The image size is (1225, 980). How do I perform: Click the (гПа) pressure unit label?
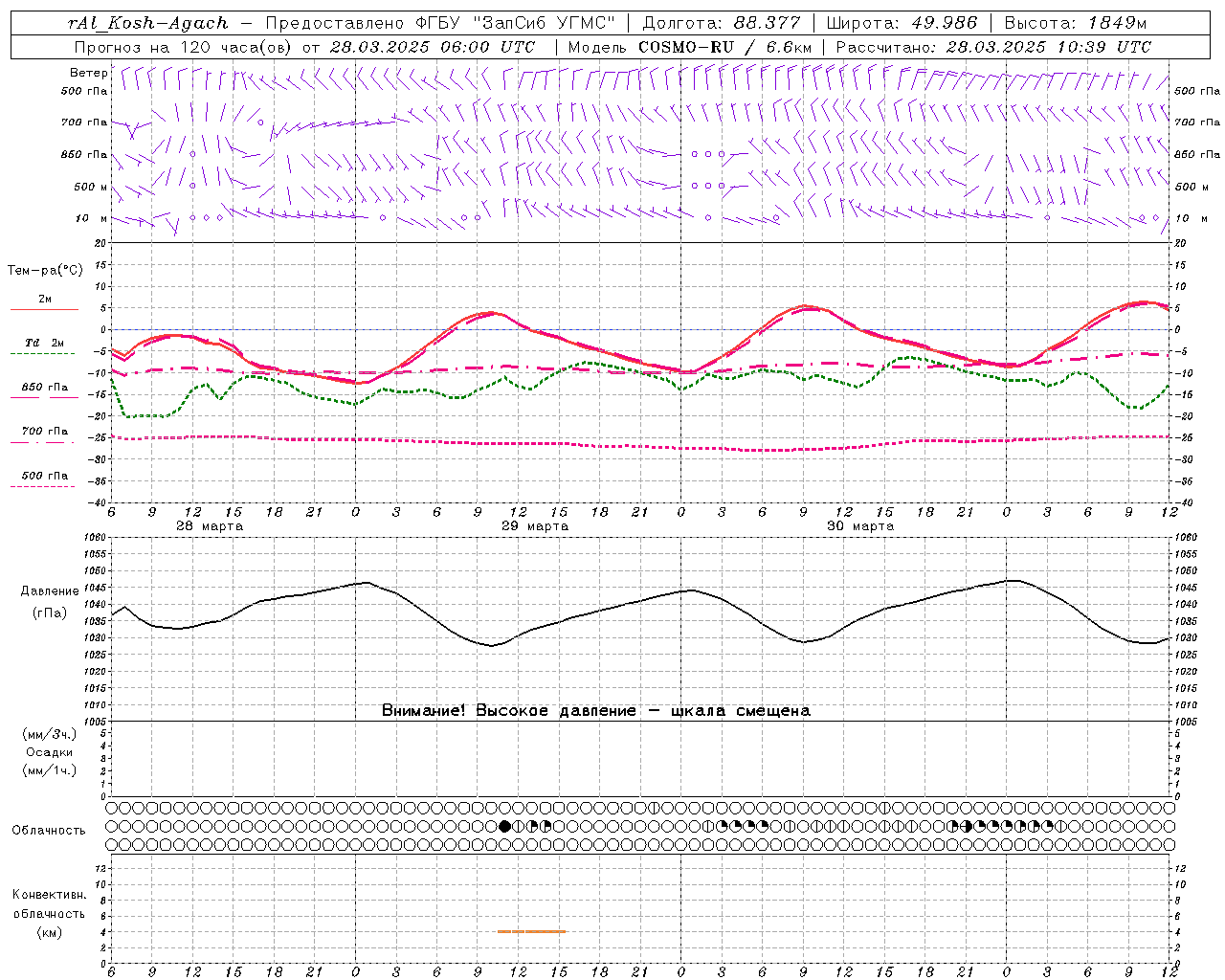click(x=49, y=612)
